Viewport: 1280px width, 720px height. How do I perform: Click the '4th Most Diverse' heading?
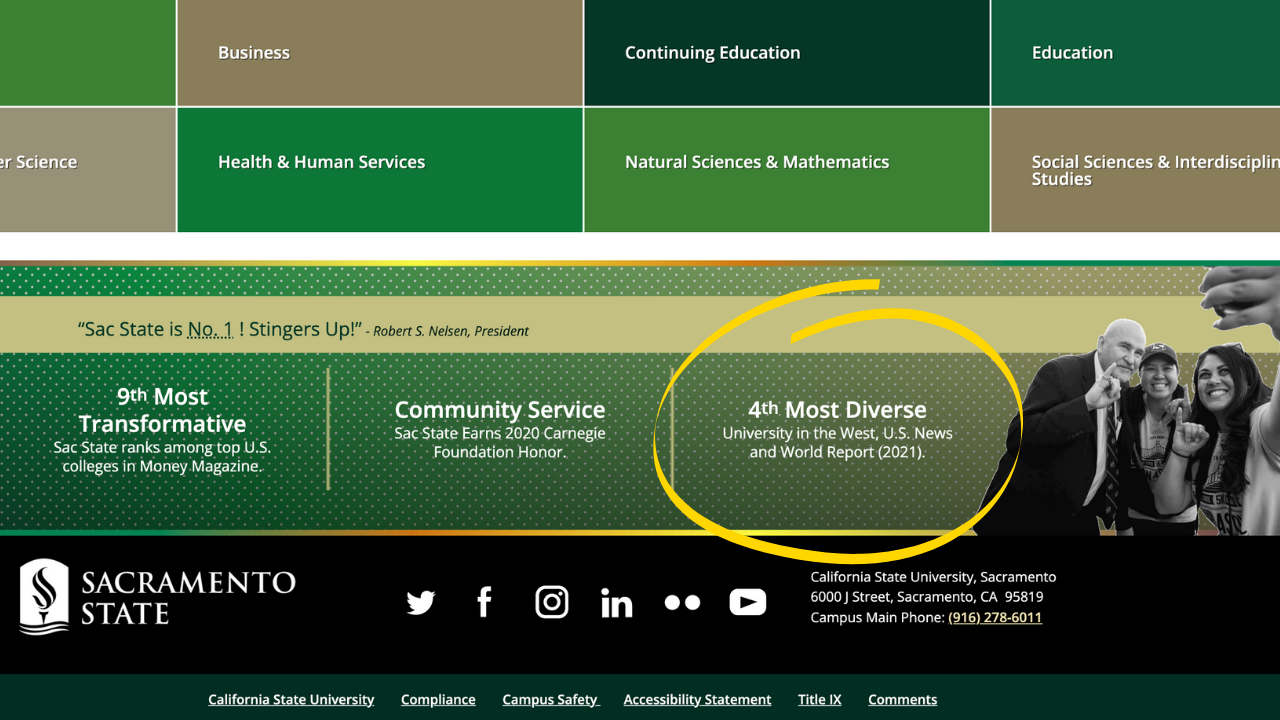[837, 410]
